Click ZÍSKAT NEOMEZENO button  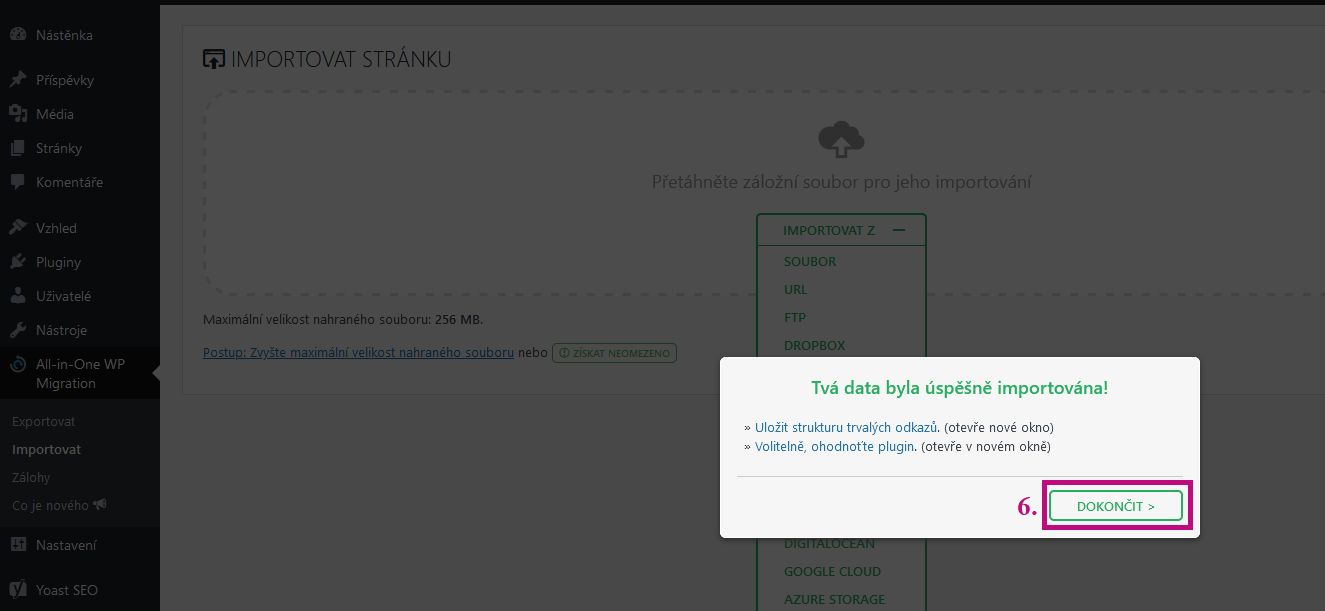click(614, 353)
